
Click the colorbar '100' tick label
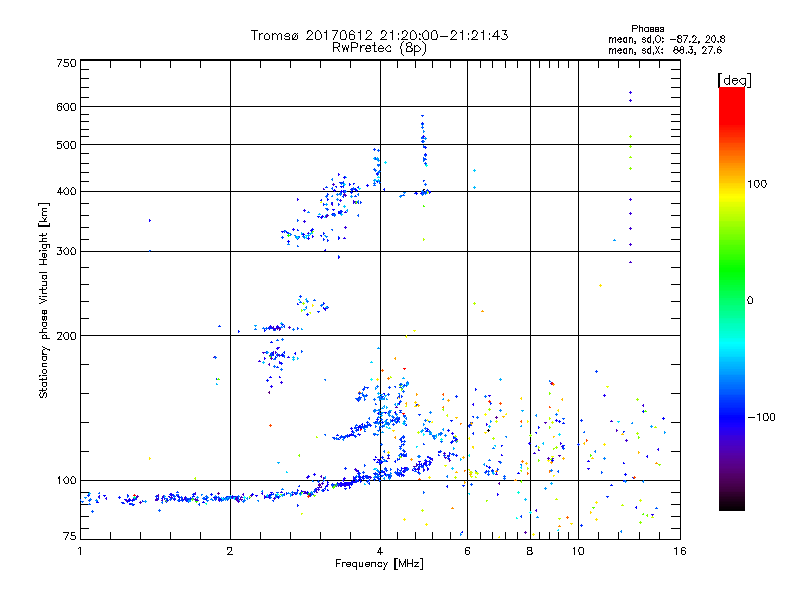[757, 184]
